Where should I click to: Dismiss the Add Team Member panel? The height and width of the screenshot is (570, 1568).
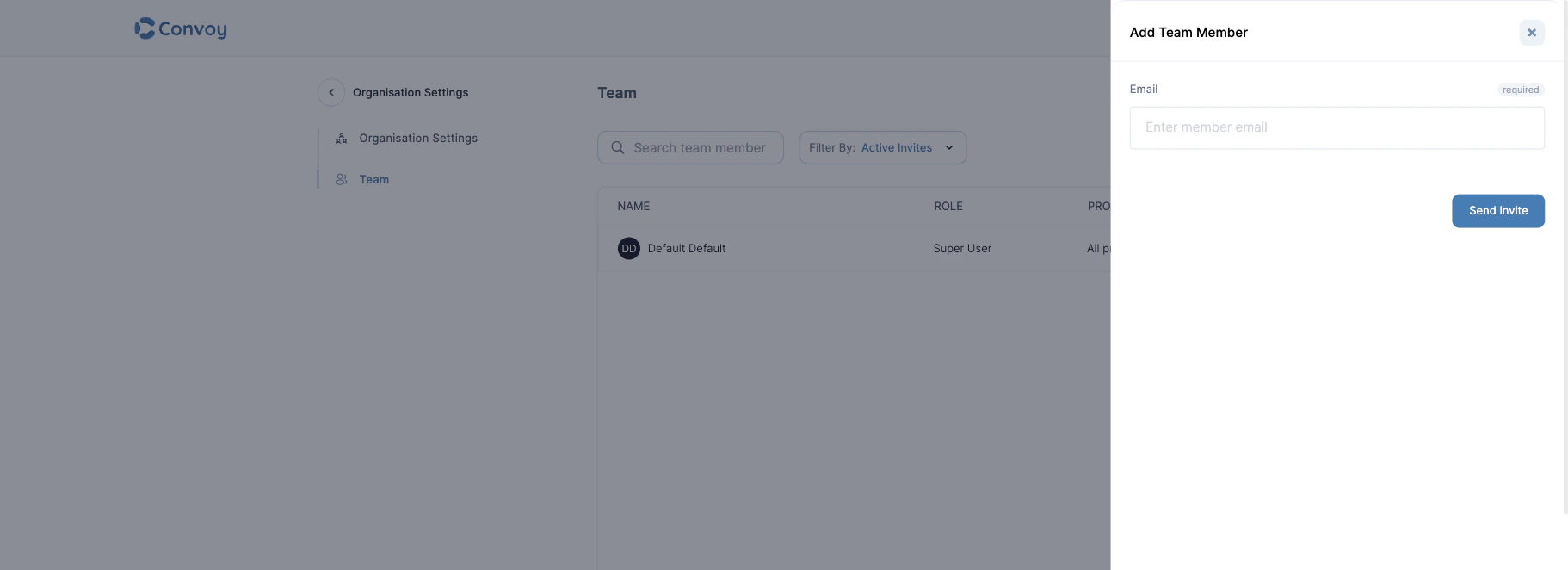pos(1531,32)
